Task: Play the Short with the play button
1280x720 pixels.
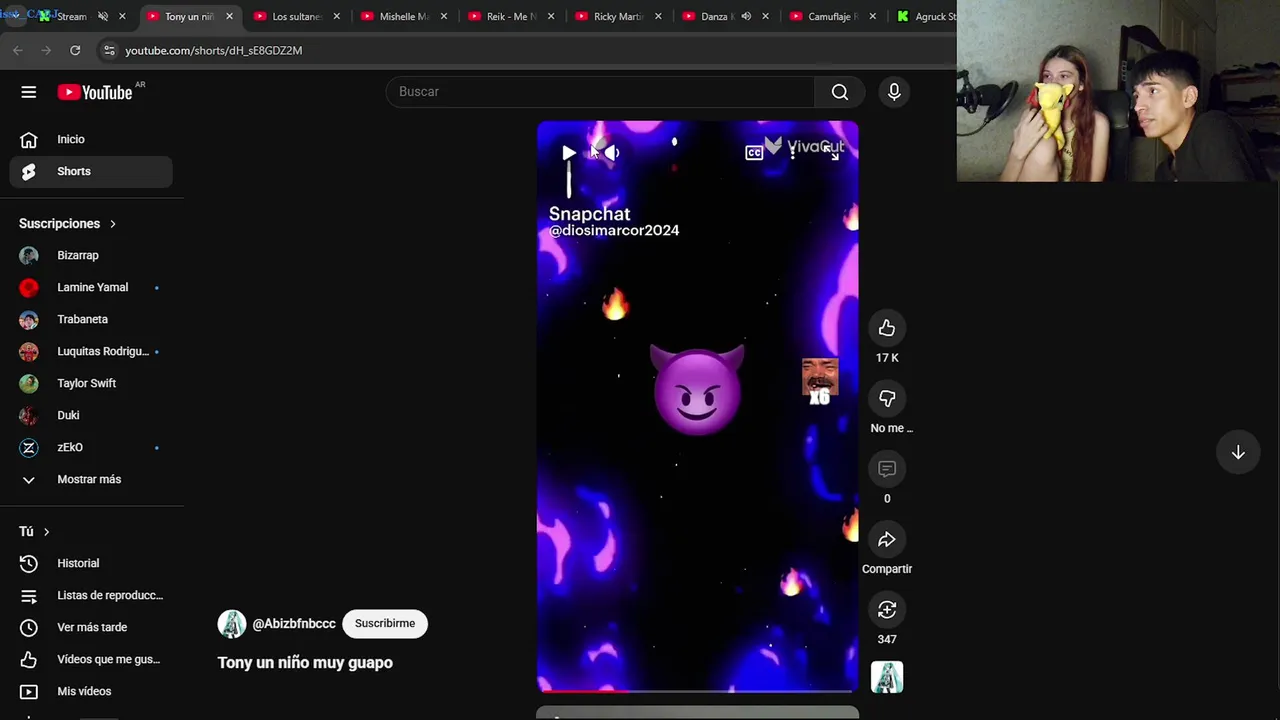Action: tap(568, 153)
